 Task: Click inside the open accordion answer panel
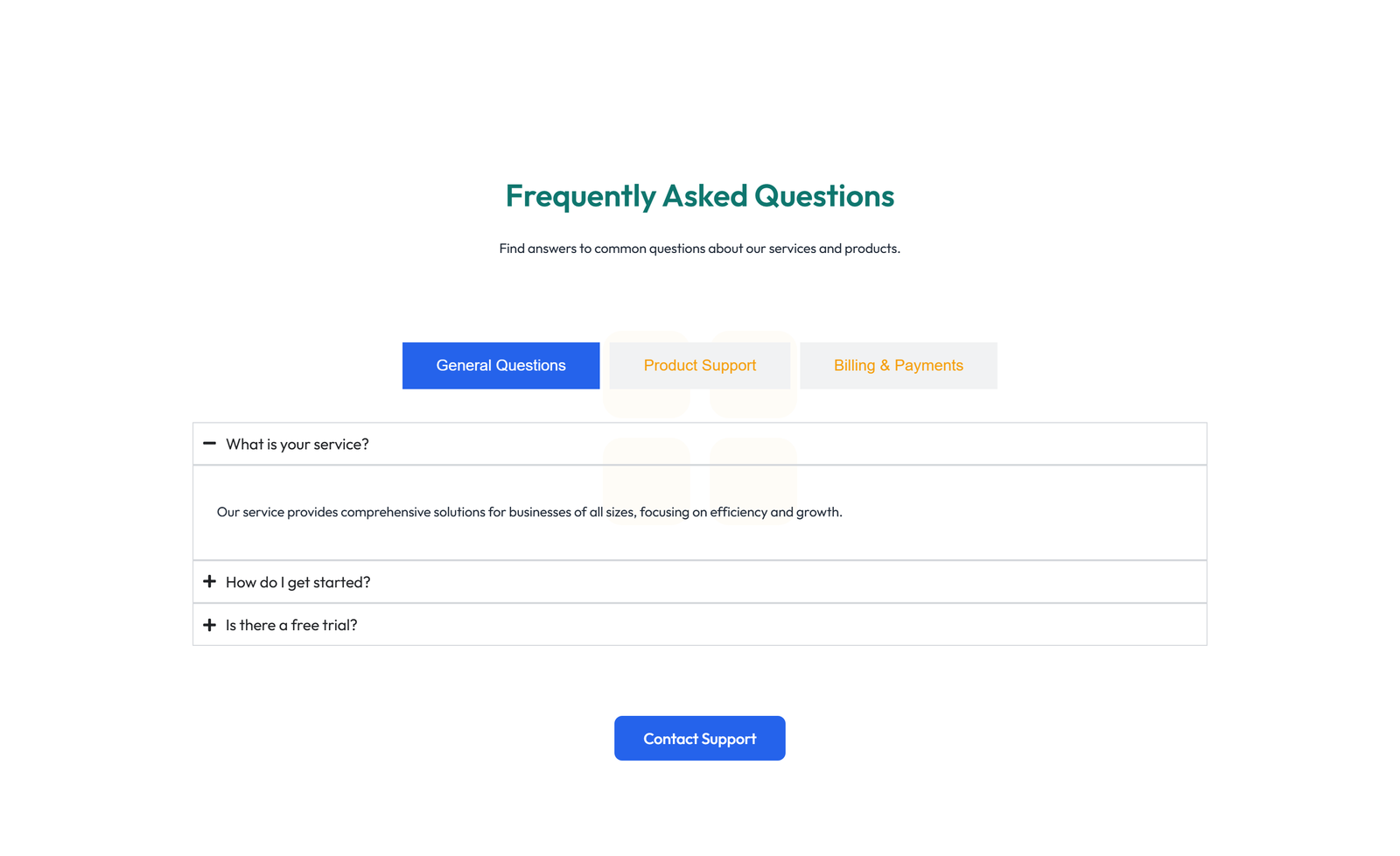click(699, 512)
